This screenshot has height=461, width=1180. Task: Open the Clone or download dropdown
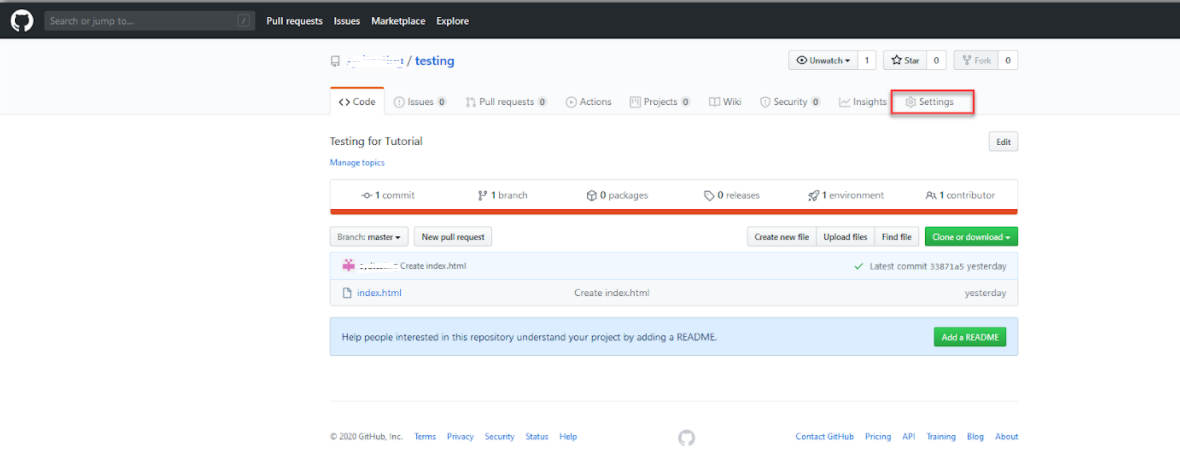click(971, 237)
